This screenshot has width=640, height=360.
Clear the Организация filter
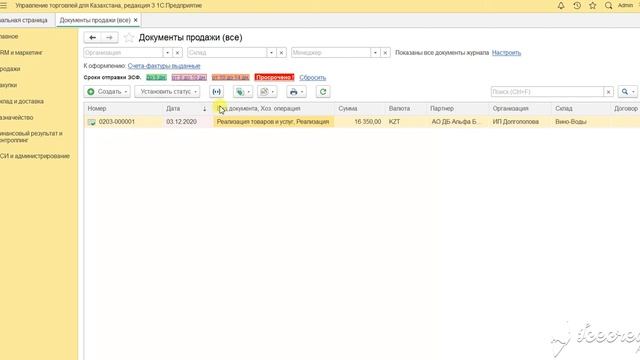[177, 53]
